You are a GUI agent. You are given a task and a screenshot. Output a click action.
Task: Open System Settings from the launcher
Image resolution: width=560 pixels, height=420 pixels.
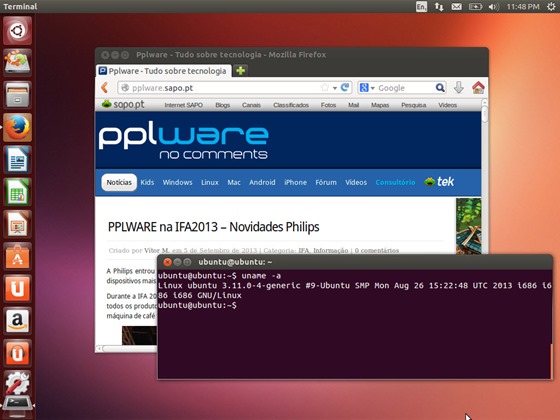(18, 383)
